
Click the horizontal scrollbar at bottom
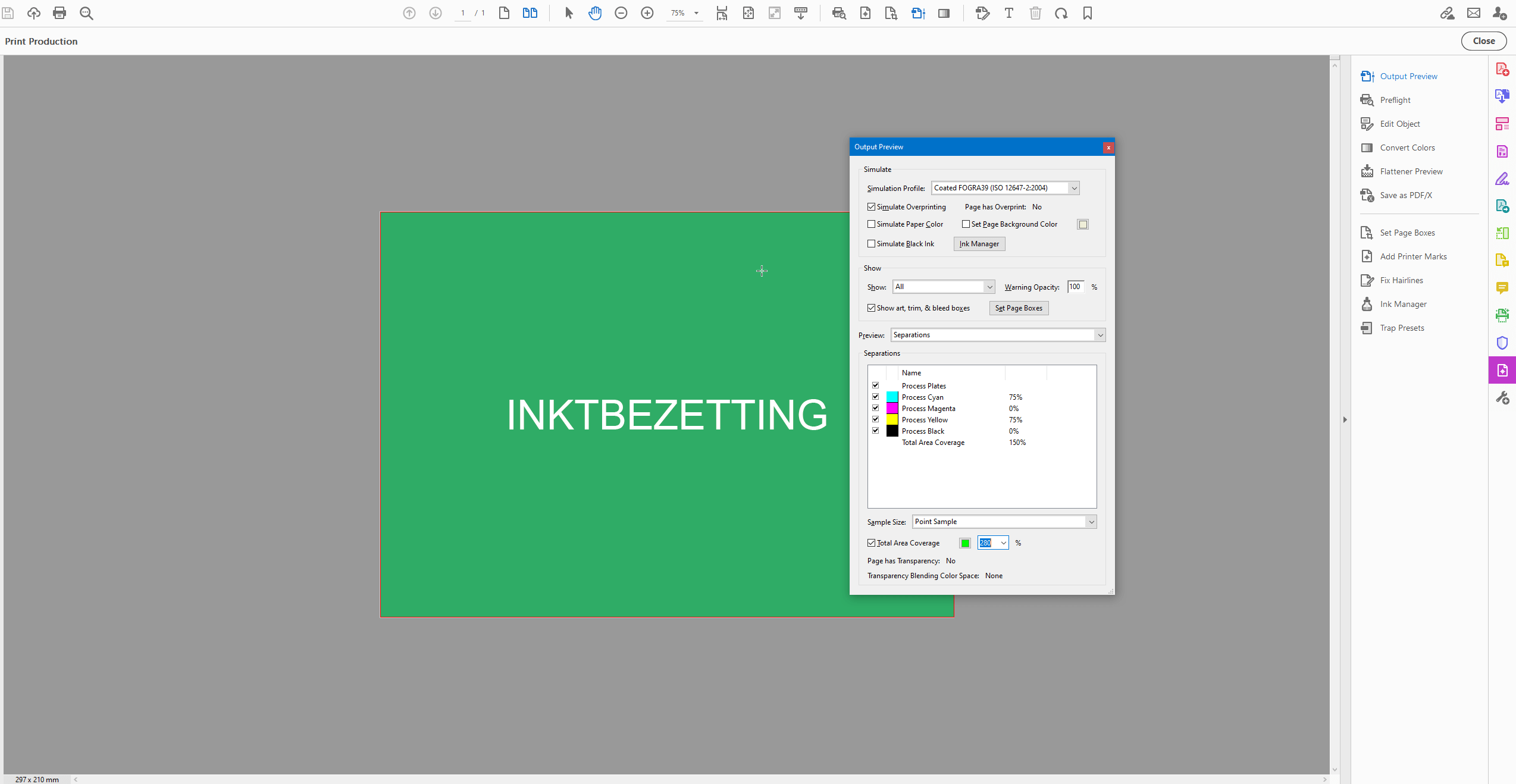[x=700, y=779]
